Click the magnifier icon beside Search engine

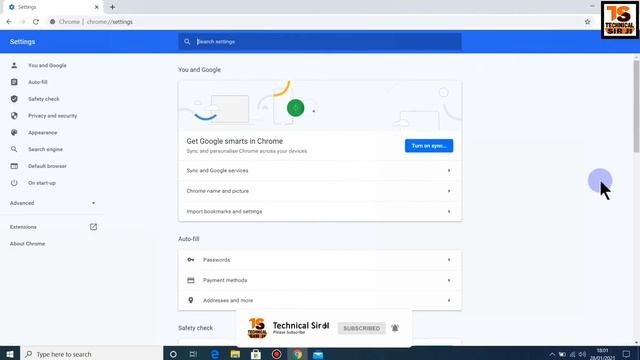point(14,149)
